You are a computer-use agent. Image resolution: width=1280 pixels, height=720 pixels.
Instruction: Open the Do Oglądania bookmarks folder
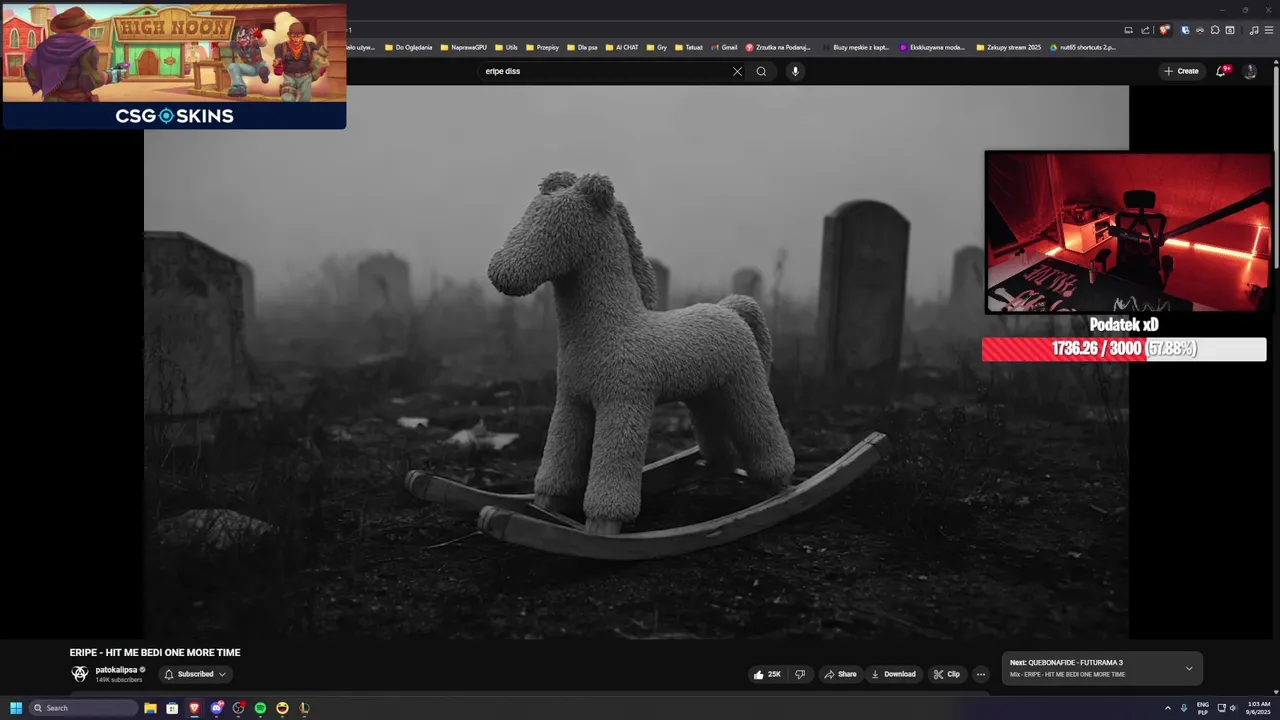point(409,47)
